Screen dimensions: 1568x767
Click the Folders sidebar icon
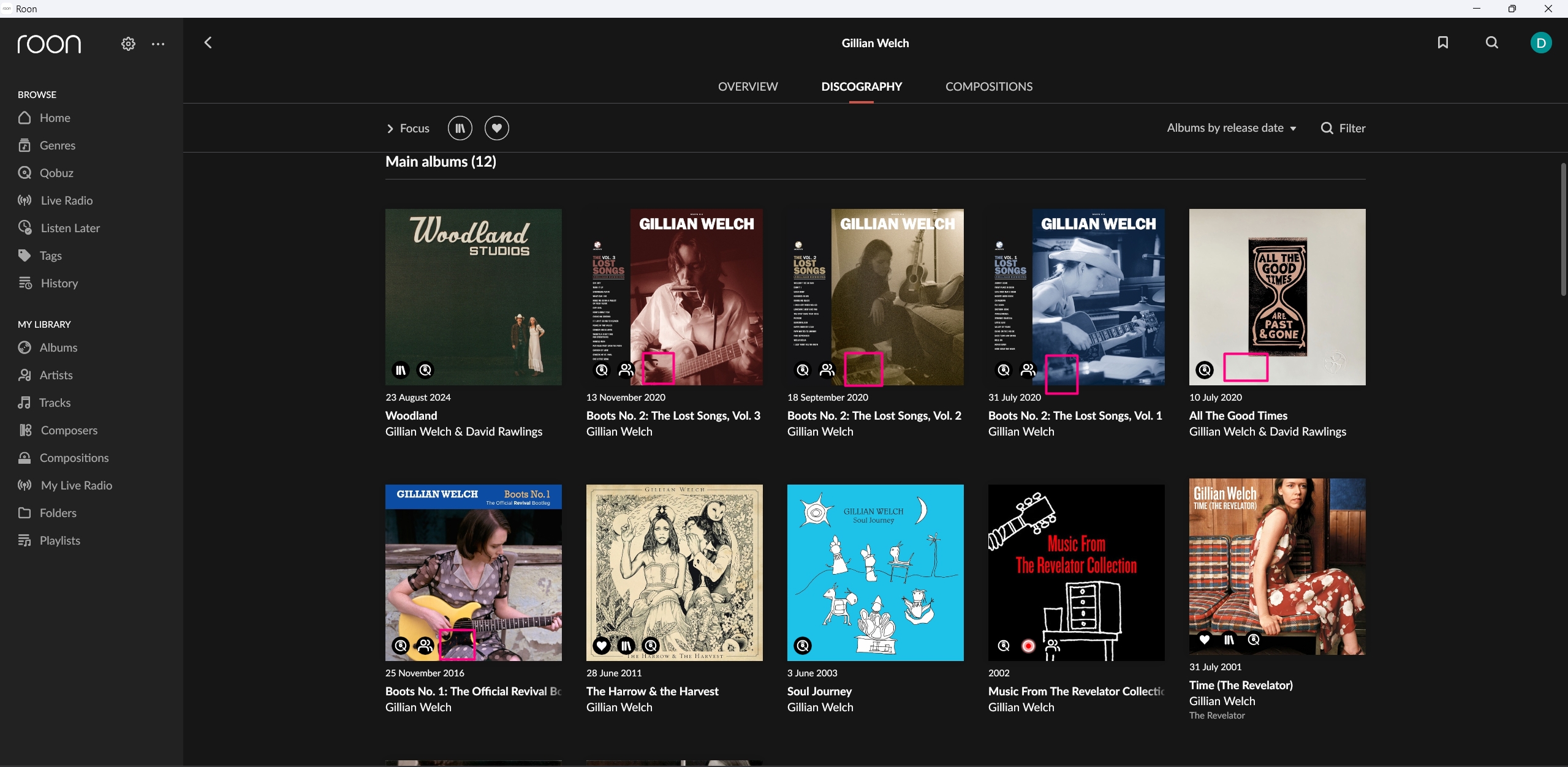tap(25, 513)
